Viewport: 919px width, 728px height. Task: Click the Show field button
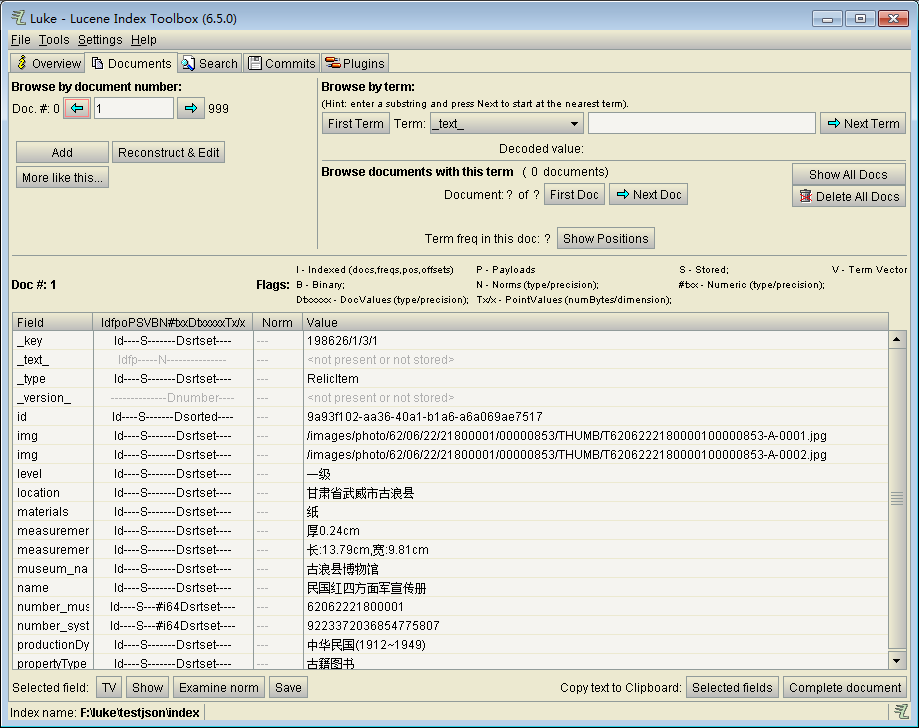coord(148,688)
